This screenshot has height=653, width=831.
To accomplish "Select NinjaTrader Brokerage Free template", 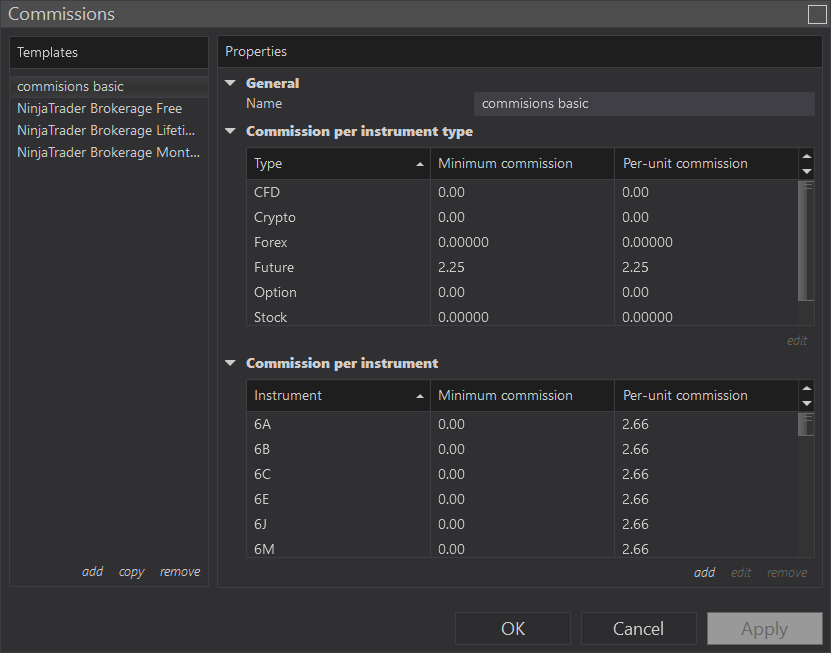I will 100,109.
